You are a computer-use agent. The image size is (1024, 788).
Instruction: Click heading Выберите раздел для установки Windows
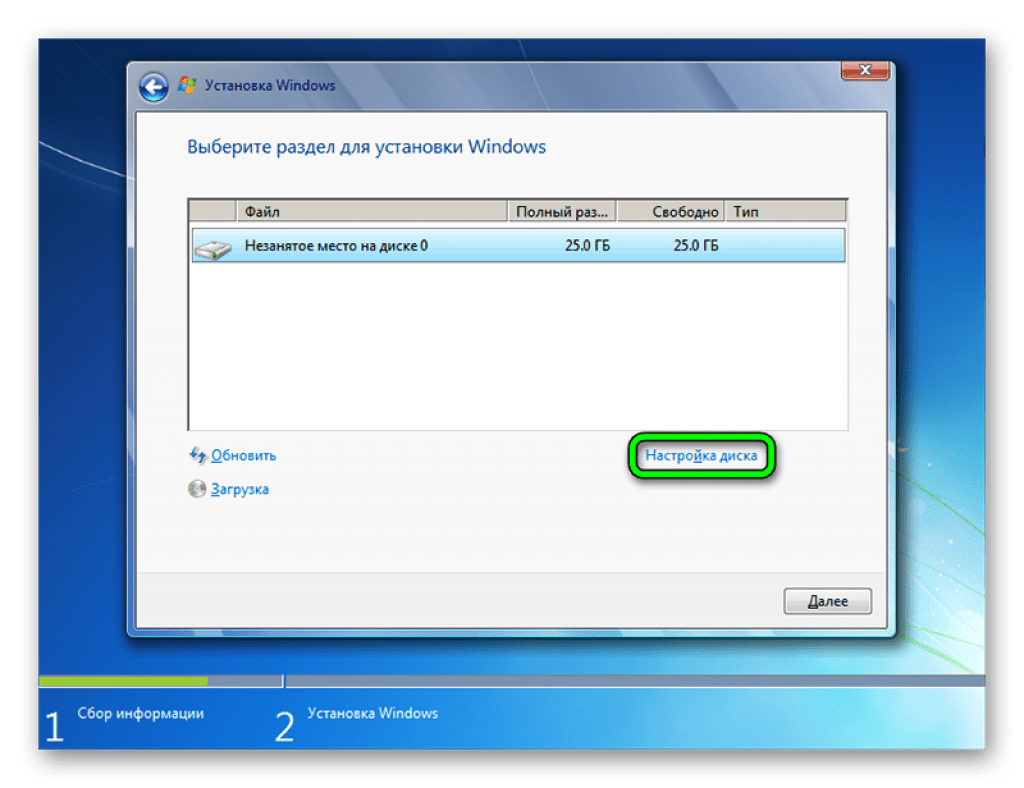click(x=366, y=147)
